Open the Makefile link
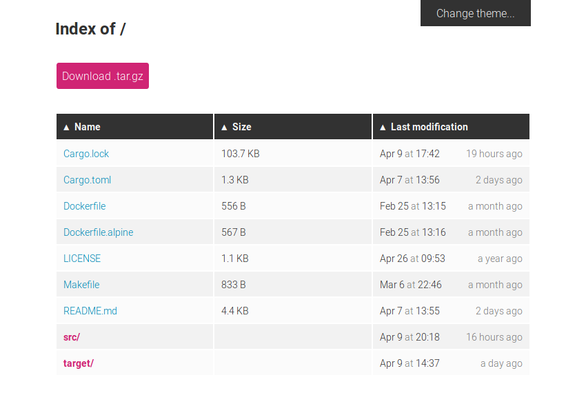The image size is (586, 393). tap(81, 285)
